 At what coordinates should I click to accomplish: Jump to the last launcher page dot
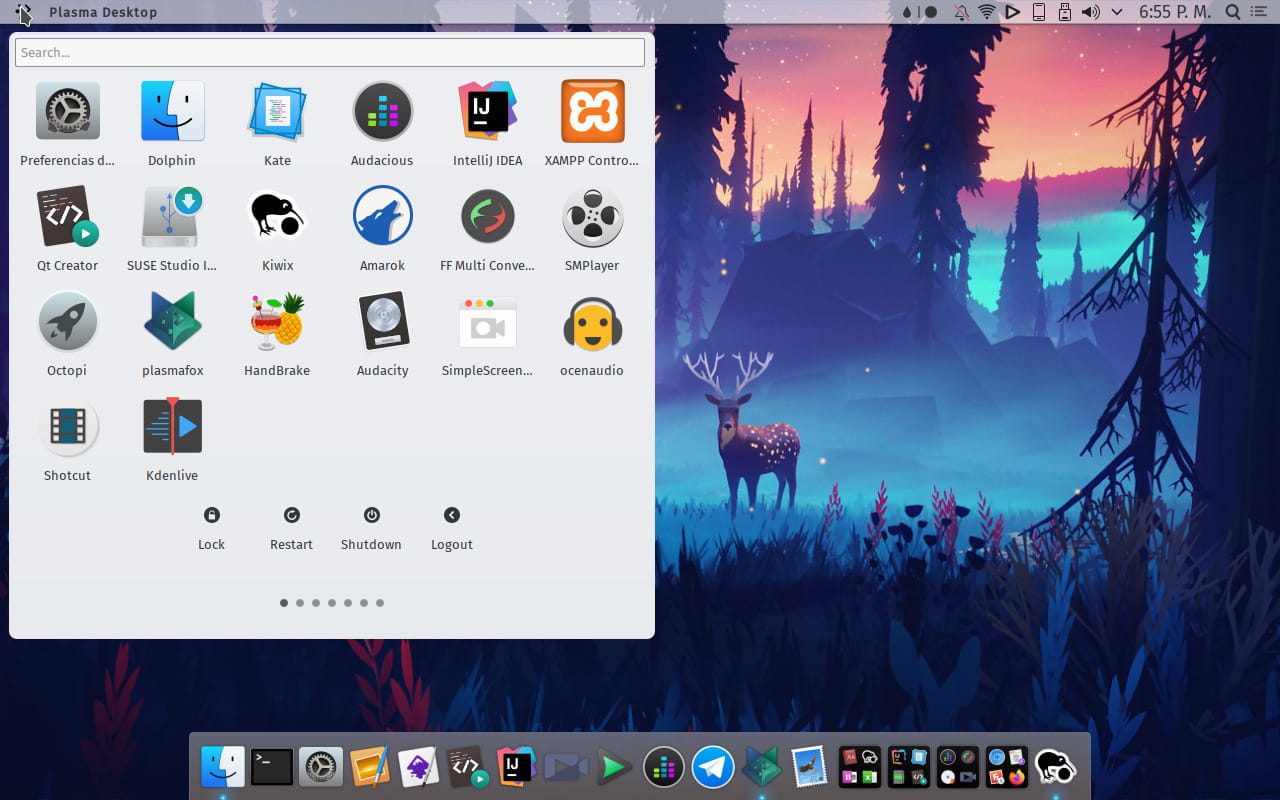click(380, 603)
